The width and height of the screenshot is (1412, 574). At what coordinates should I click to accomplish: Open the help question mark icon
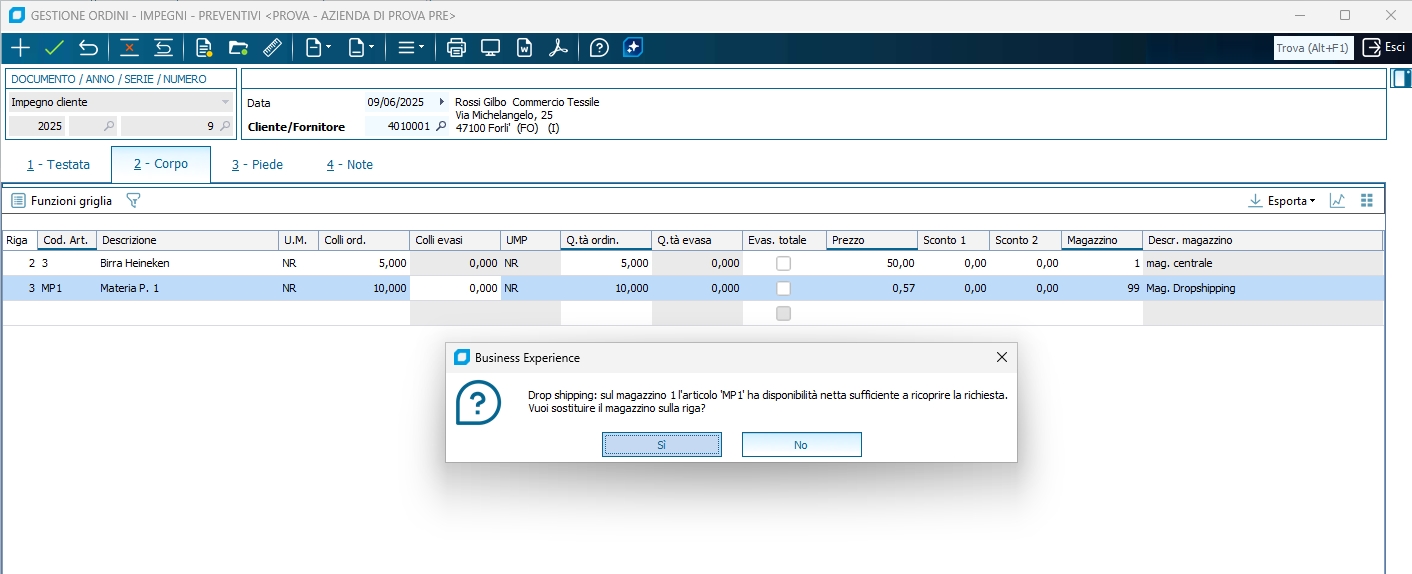(599, 48)
